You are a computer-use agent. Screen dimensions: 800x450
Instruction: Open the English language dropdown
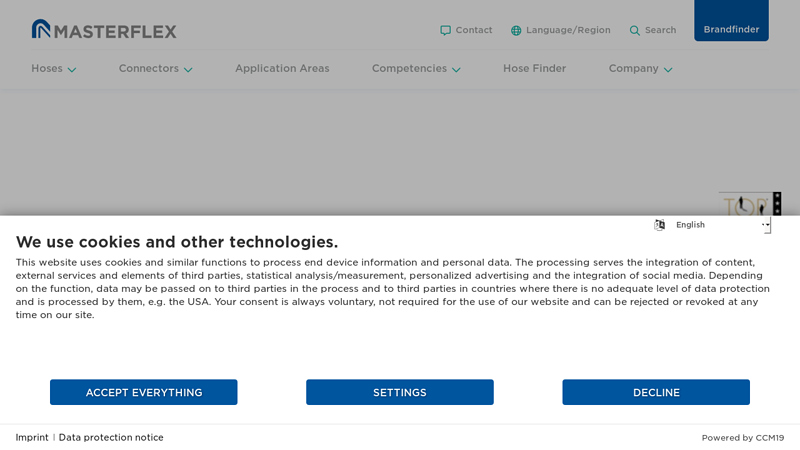click(721, 225)
